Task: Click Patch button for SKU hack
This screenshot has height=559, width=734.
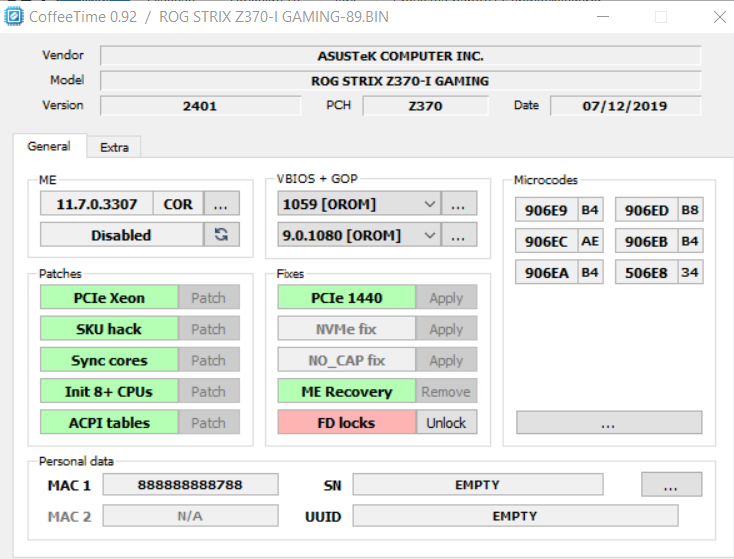Action: pos(209,329)
